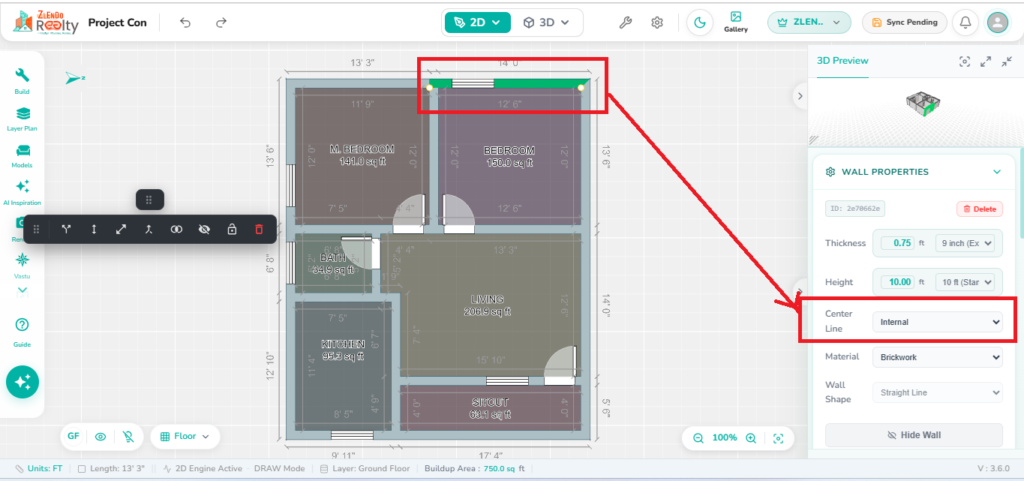Toggle the crossed-out icon next to GF eye
This screenshot has height=481, width=1024.
coord(129,437)
